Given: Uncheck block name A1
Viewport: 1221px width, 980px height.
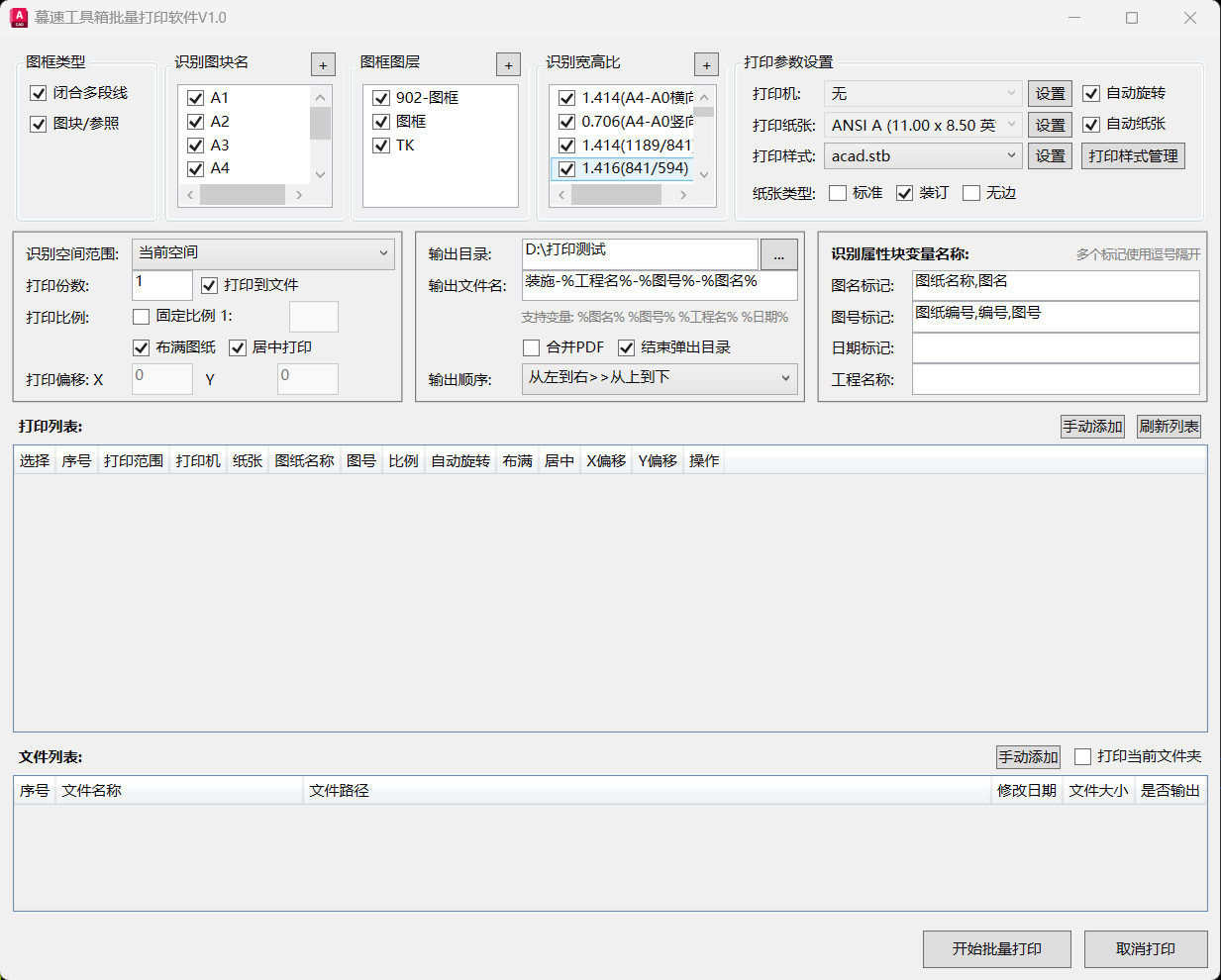Looking at the screenshot, I should tap(195, 98).
